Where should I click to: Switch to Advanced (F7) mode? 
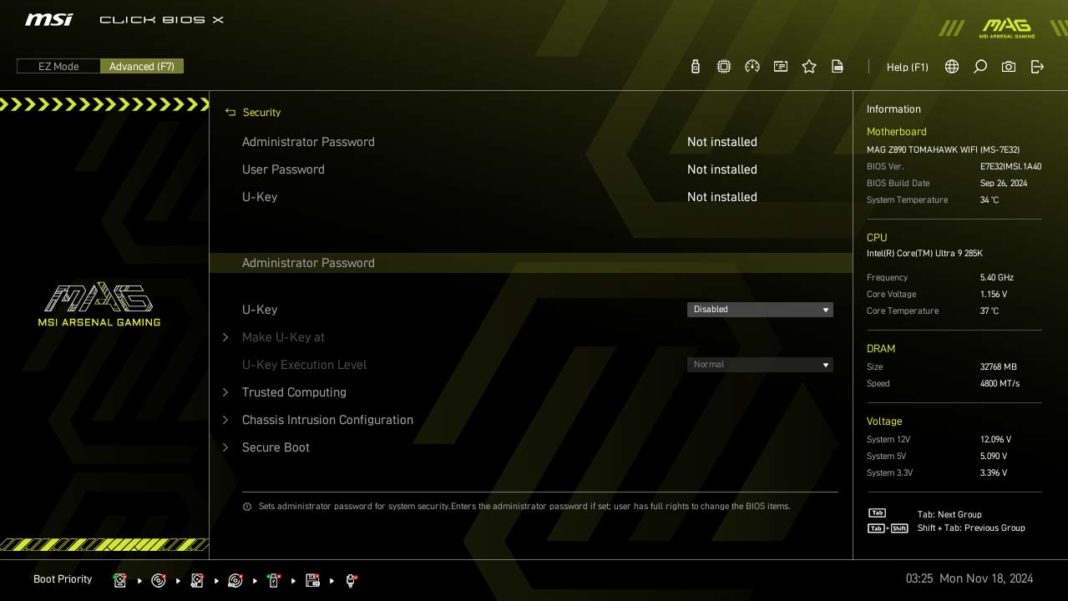pyautogui.click(x=141, y=66)
